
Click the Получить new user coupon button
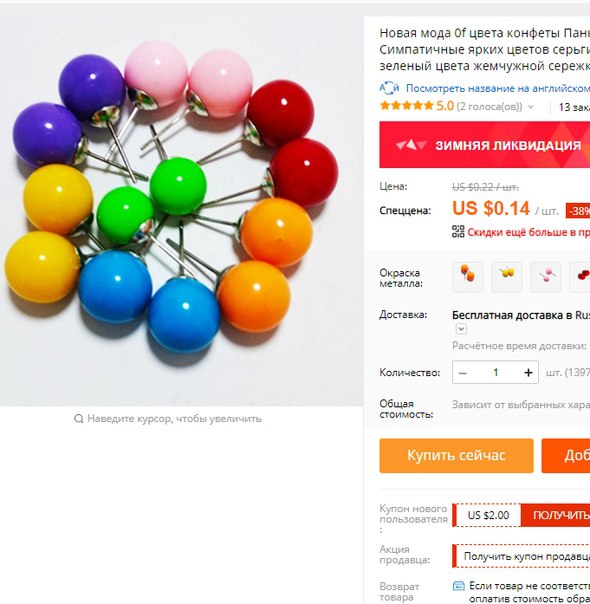[556, 515]
